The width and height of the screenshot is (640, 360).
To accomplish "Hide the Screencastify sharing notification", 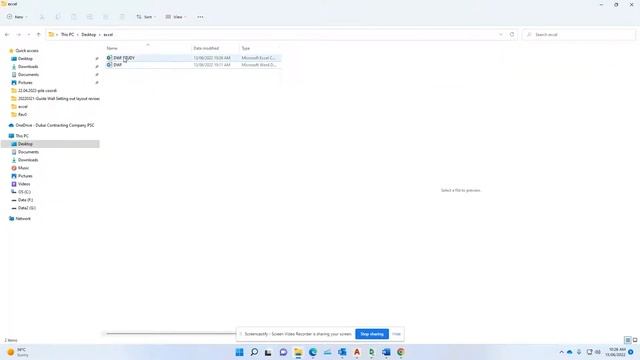I will tap(396, 334).
